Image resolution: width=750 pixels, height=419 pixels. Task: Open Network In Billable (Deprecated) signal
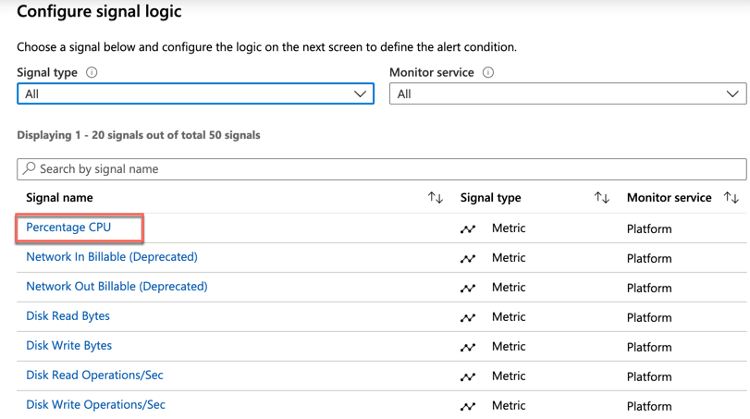point(112,257)
